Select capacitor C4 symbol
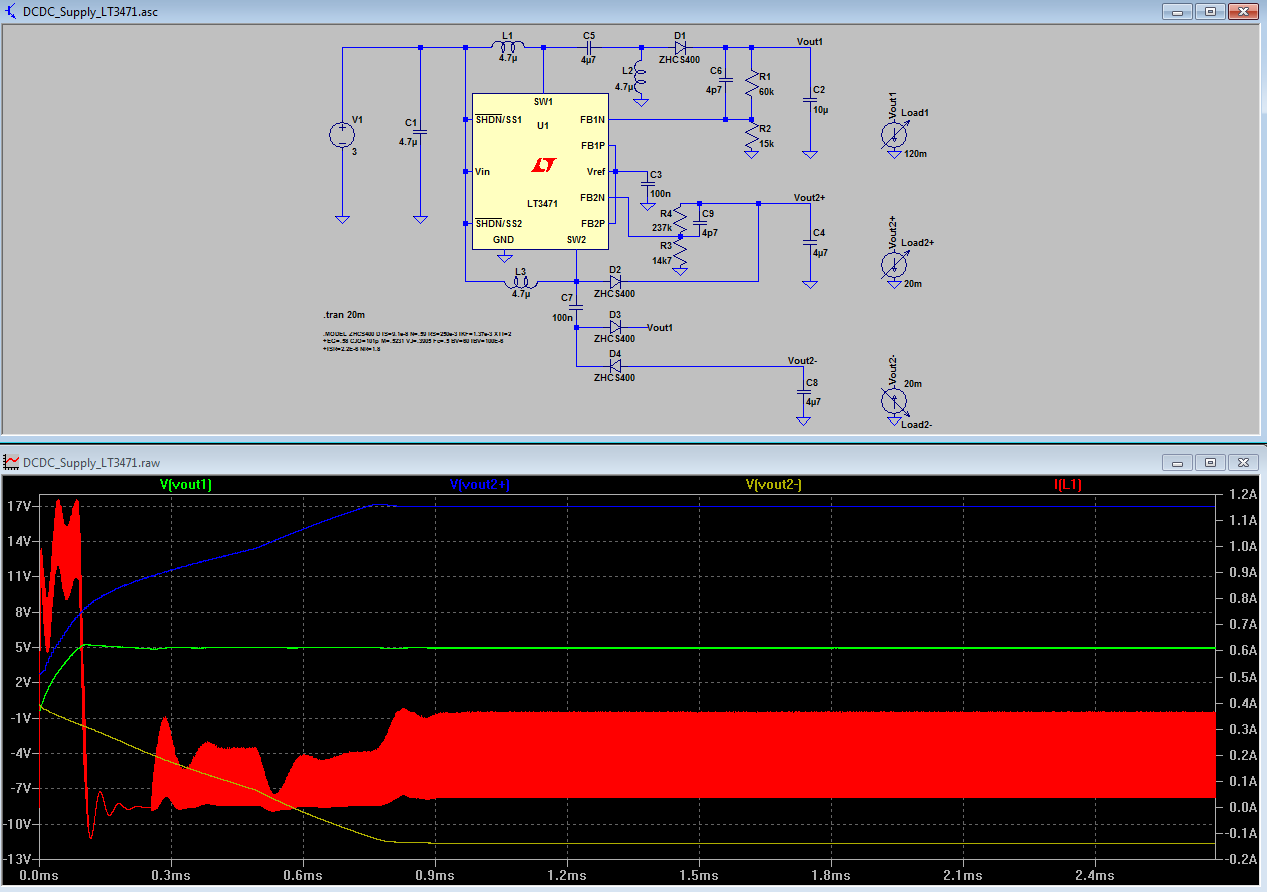Viewport: 1267px width, 892px height. coord(810,242)
